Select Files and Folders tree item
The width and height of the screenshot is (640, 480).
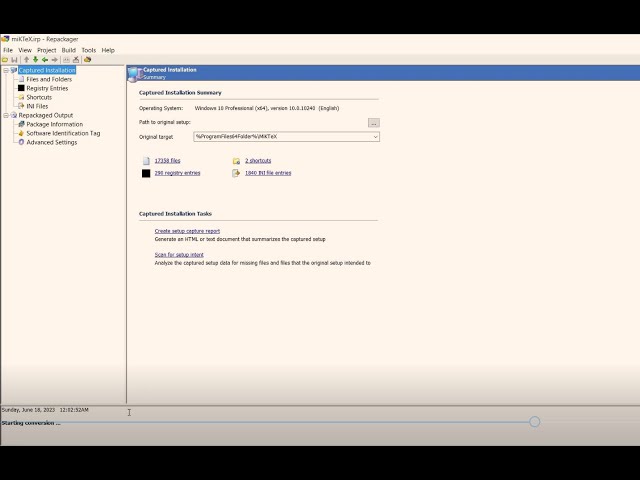[49, 79]
